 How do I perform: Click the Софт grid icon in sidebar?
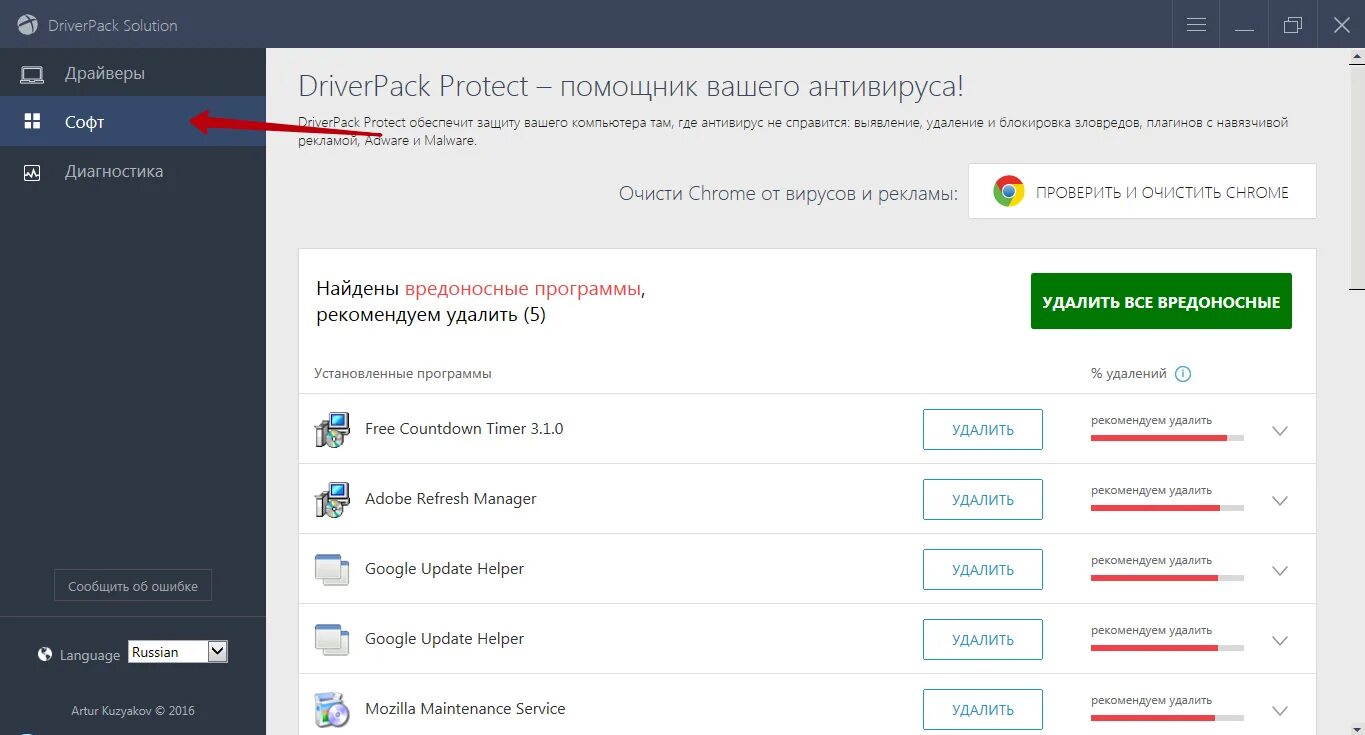click(x=33, y=122)
